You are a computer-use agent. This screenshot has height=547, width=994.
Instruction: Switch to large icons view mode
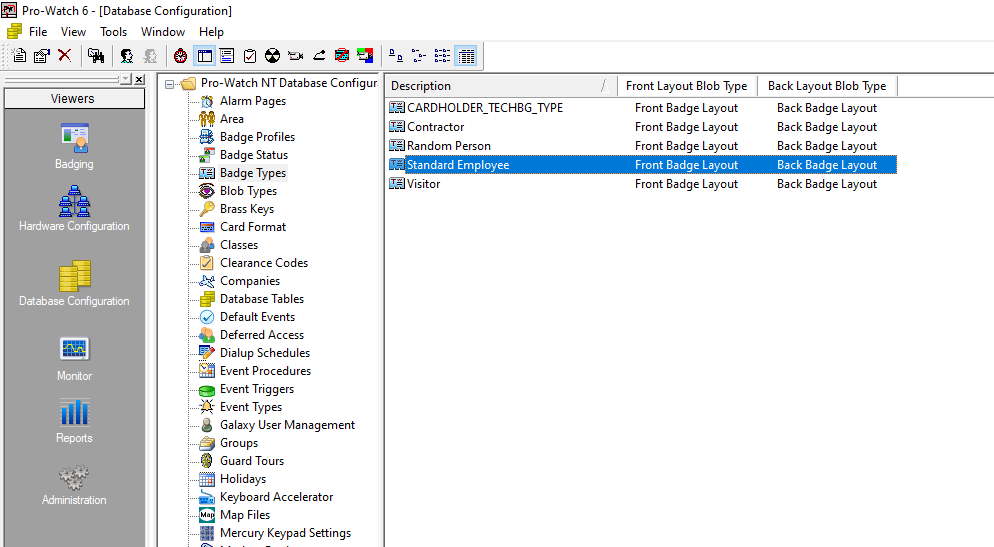point(396,56)
